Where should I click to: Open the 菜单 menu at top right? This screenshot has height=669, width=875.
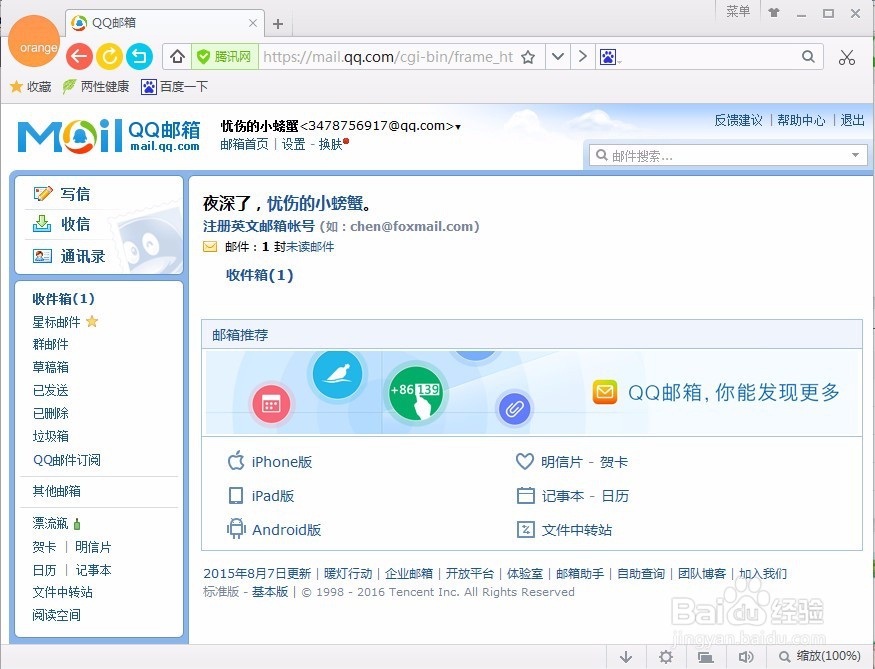pyautogui.click(x=738, y=12)
